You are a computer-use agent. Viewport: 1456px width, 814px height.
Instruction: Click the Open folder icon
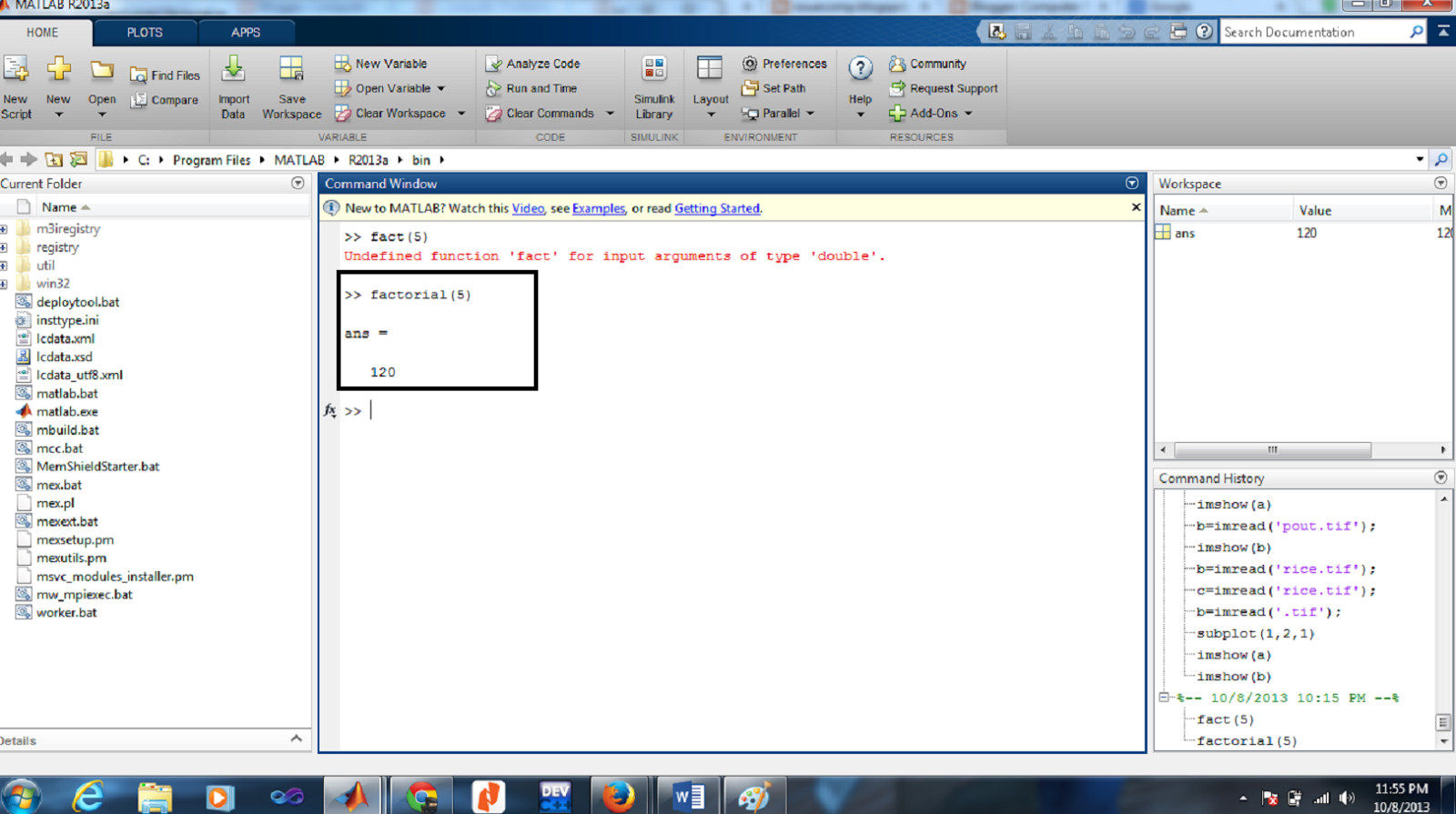[x=102, y=69]
